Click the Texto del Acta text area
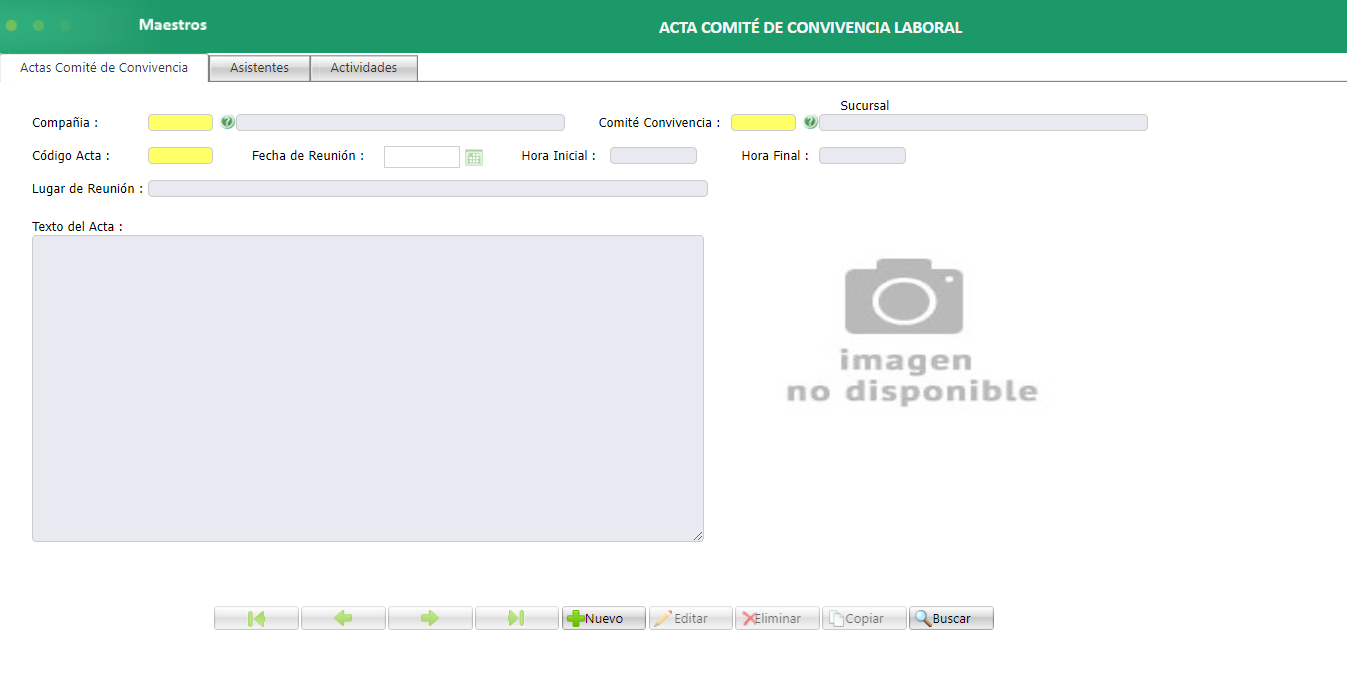The height and width of the screenshot is (676, 1347). tap(368, 388)
